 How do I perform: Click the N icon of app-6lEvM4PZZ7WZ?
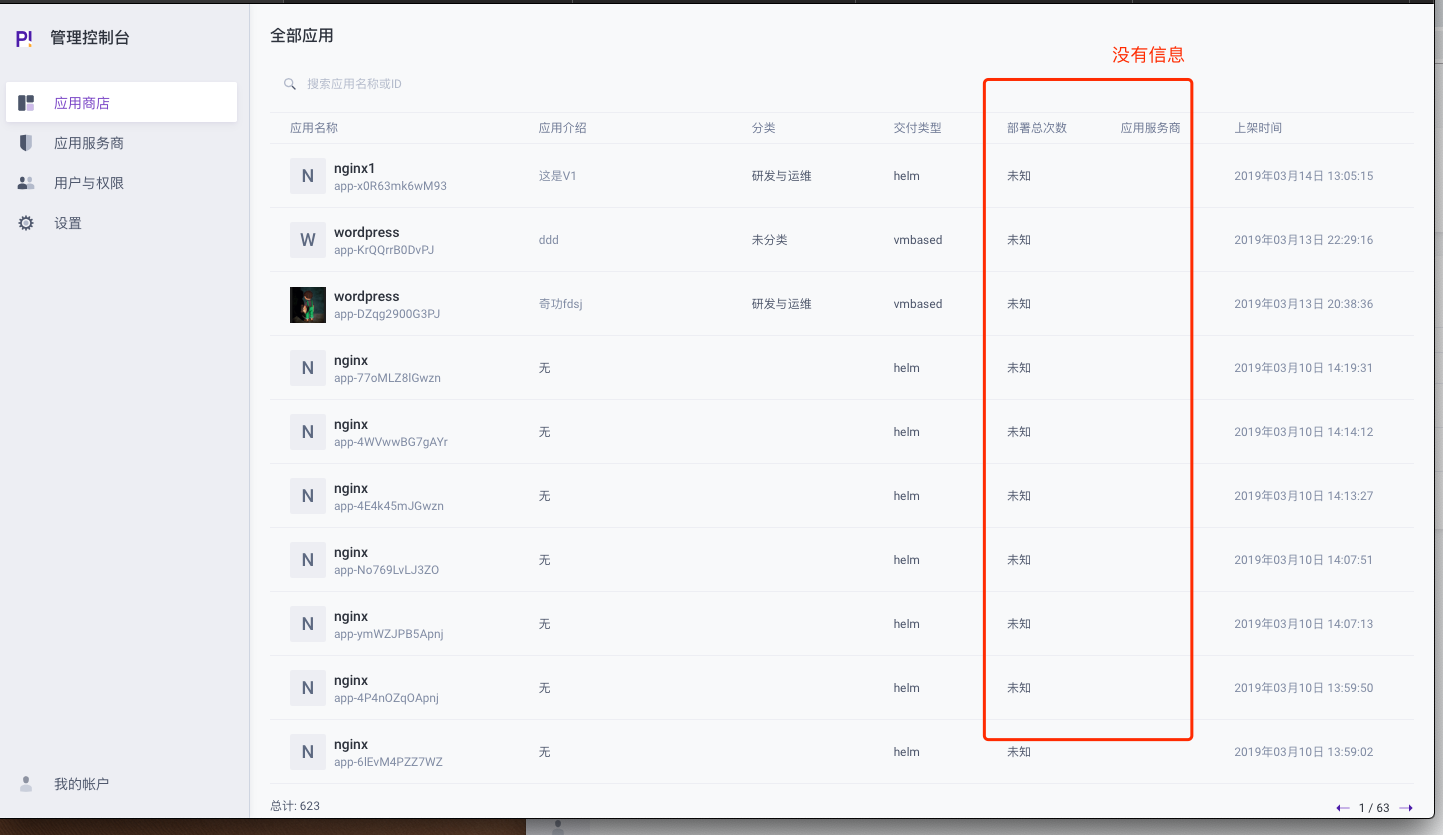click(x=308, y=752)
